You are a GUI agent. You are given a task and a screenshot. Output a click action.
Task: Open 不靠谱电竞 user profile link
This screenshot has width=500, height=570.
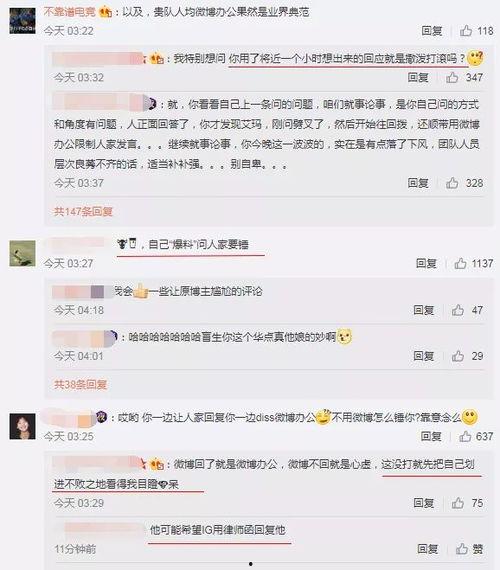point(69,12)
